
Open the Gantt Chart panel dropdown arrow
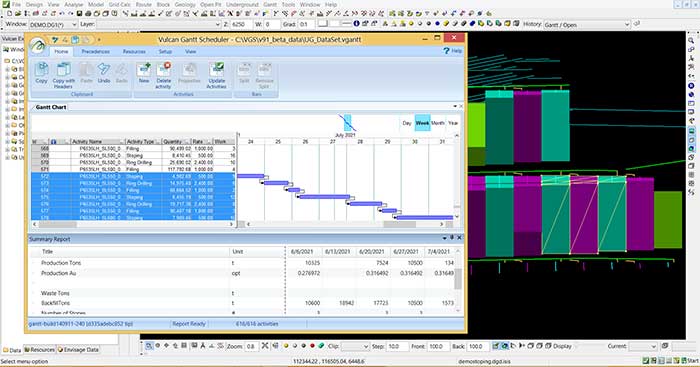point(455,107)
